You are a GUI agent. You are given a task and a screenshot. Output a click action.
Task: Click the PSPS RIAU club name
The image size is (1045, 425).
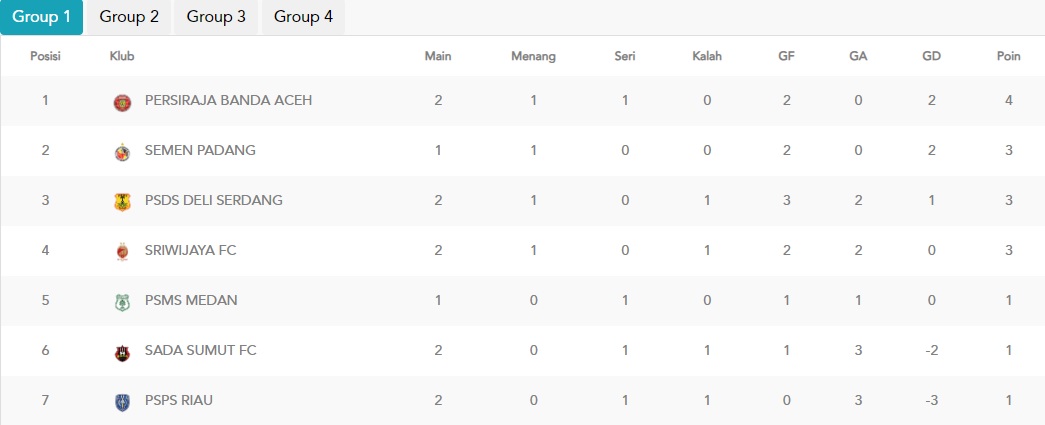[x=179, y=400]
